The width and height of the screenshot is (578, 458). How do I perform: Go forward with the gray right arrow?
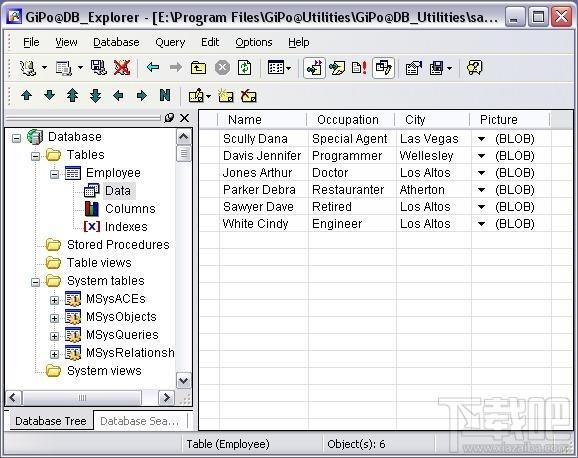176,67
